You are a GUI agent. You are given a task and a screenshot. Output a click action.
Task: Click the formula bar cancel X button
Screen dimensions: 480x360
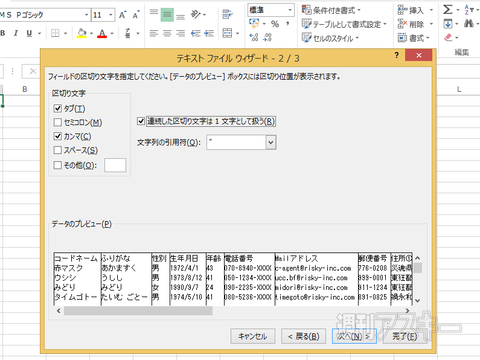[33, 71]
